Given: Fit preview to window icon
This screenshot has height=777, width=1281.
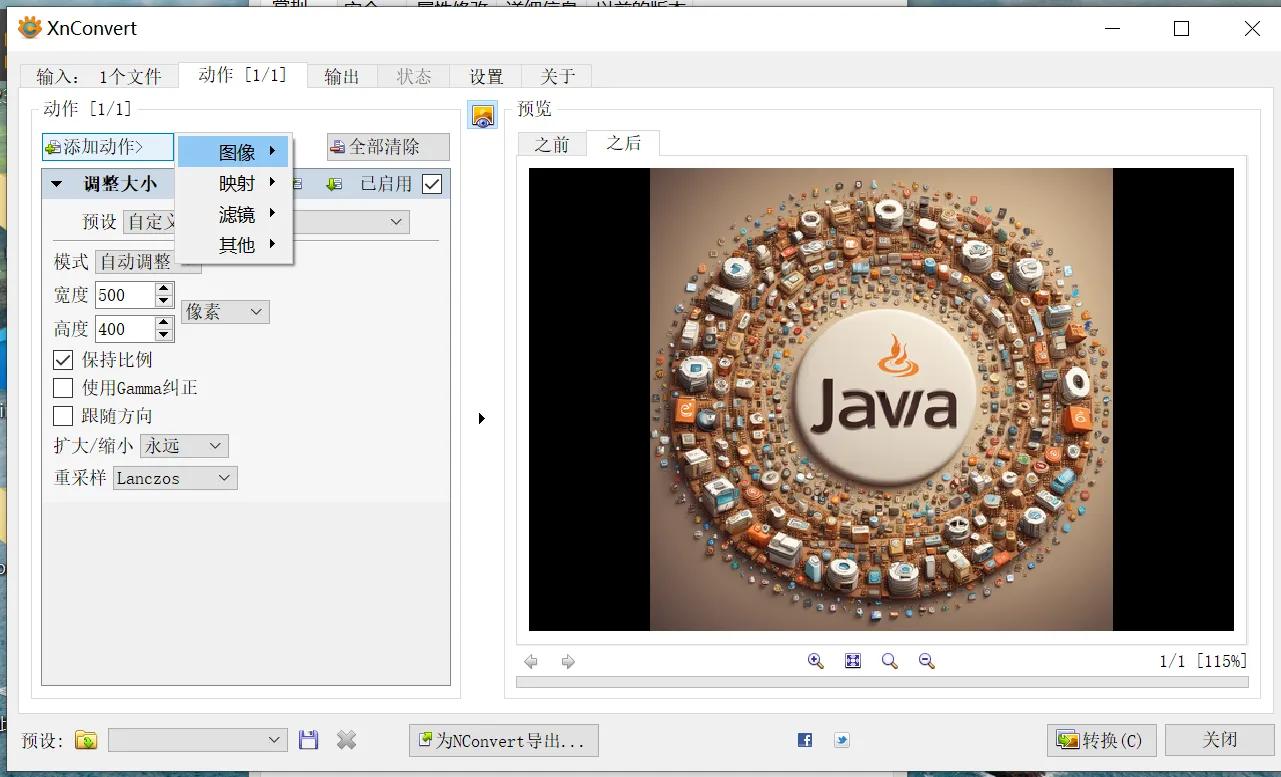Looking at the screenshot, I should pyautogui.click(x=853, y=661).
